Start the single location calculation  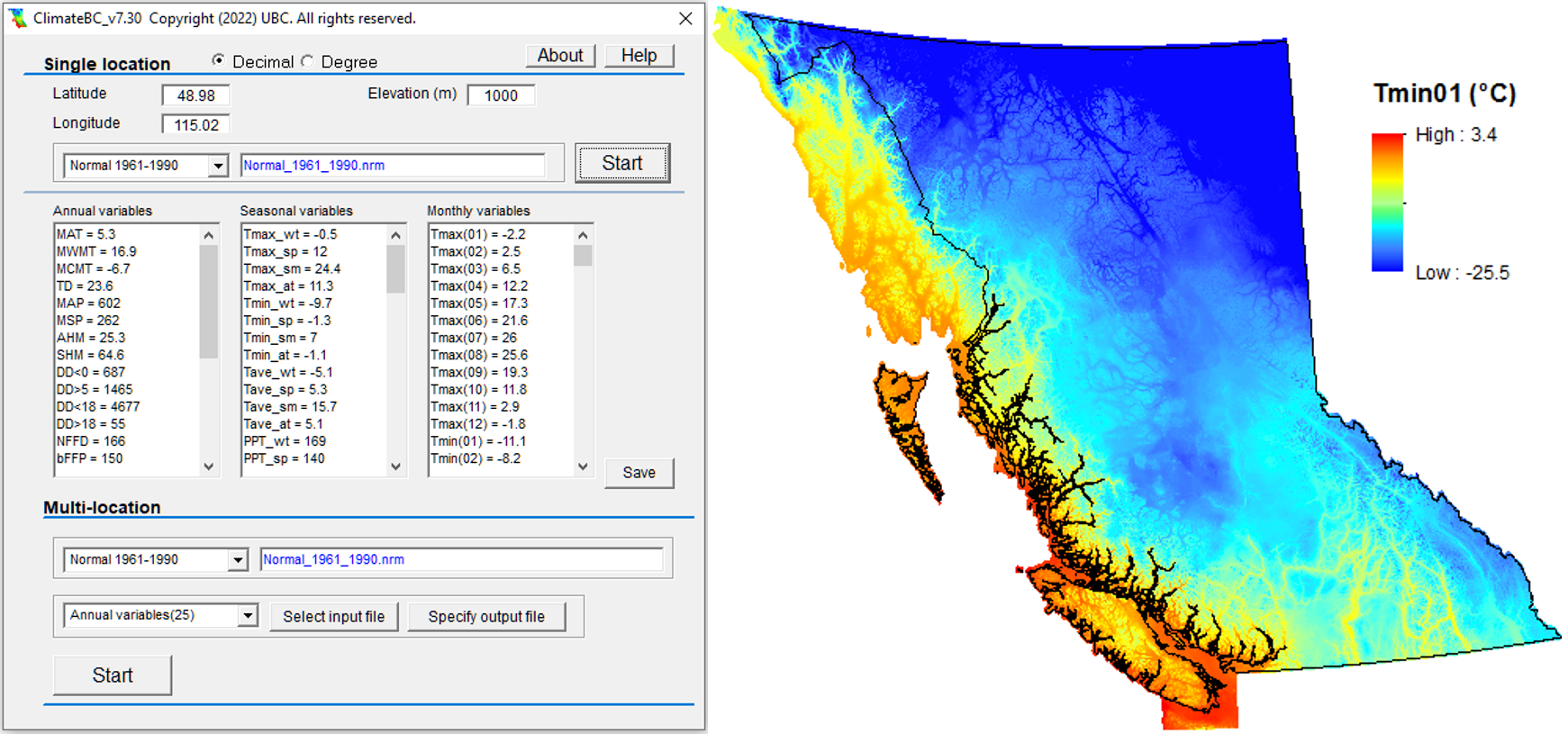click(x=622, y=163)
